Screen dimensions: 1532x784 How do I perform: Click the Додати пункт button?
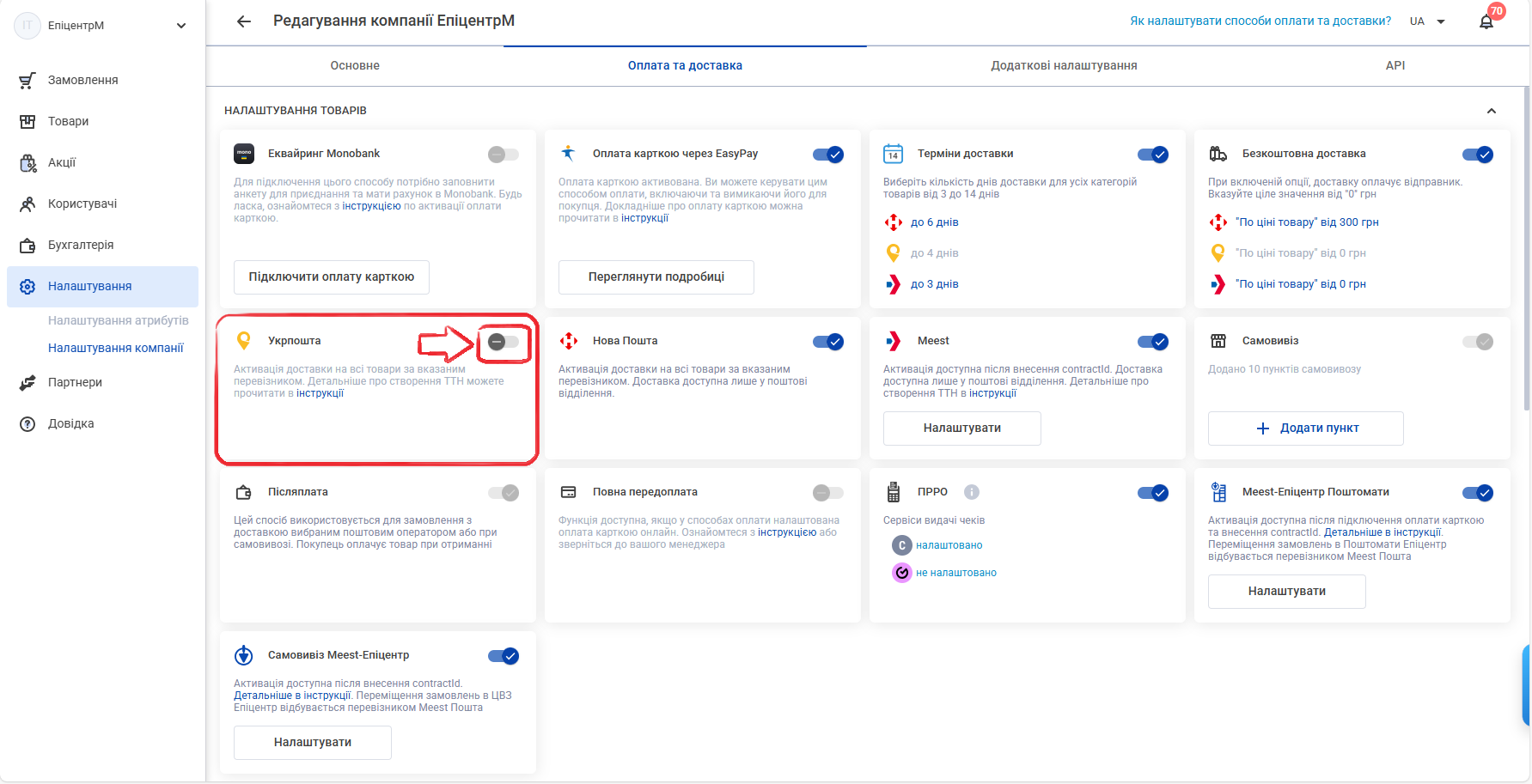coord(1306,428)
